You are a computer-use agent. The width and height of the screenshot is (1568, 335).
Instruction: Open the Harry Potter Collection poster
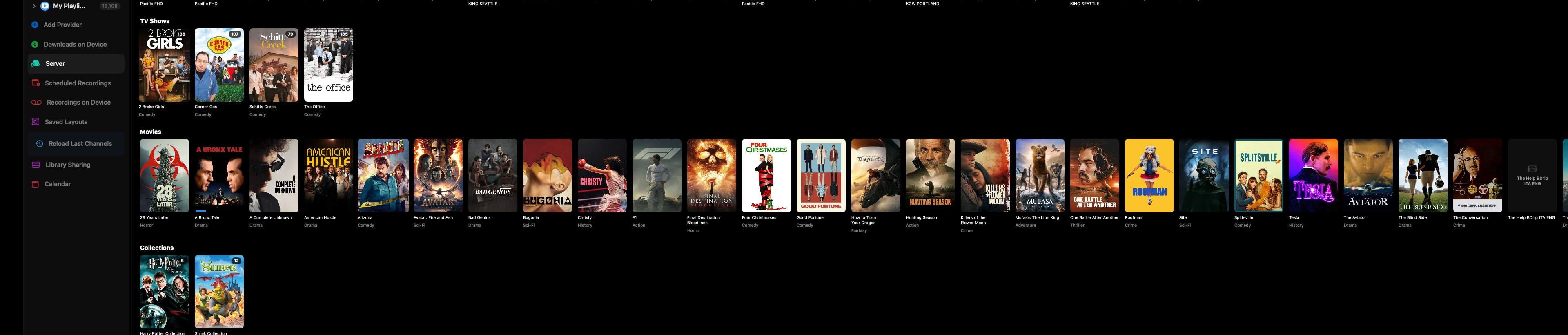pyautogui.click(x=164, y=292)
